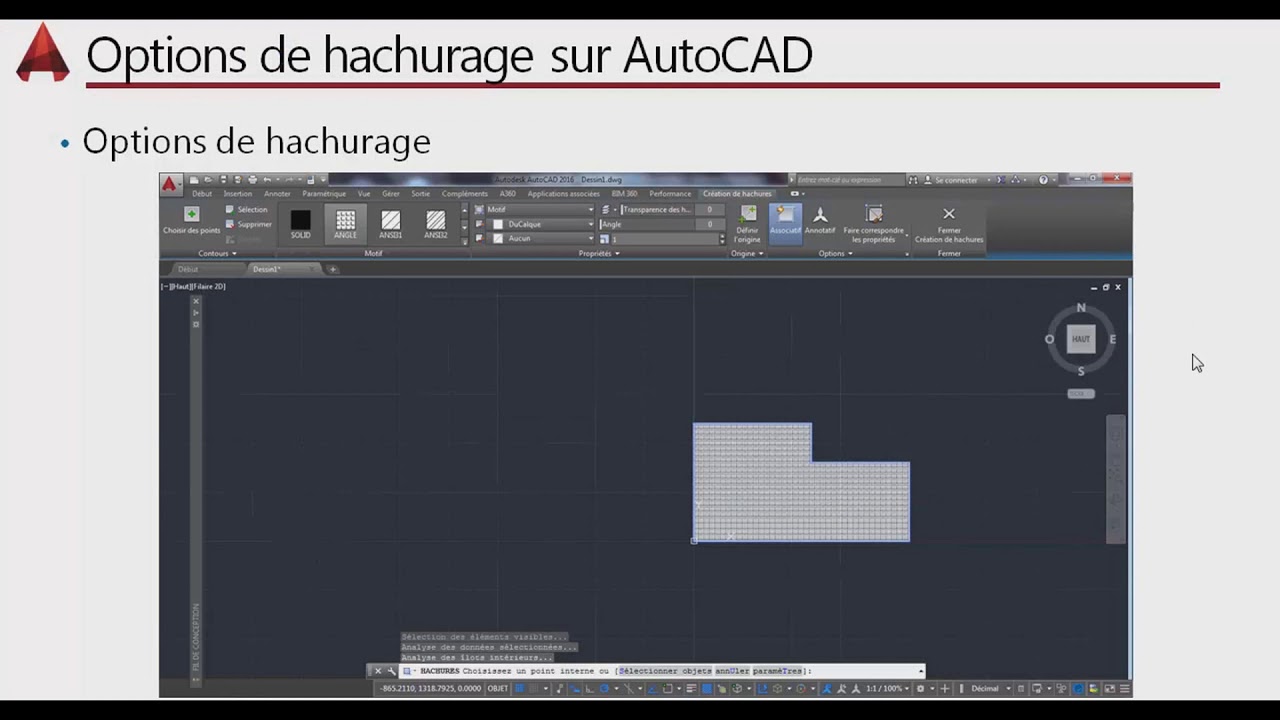Open the AutoCAD application menu

click(171, 184)
